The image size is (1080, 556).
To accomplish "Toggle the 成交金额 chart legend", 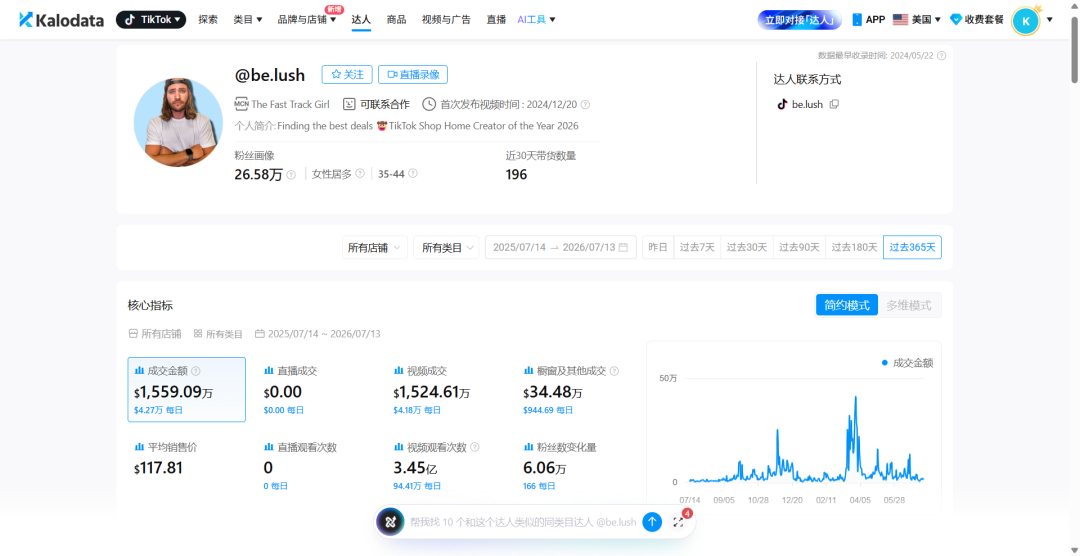I will pos(907,362).
